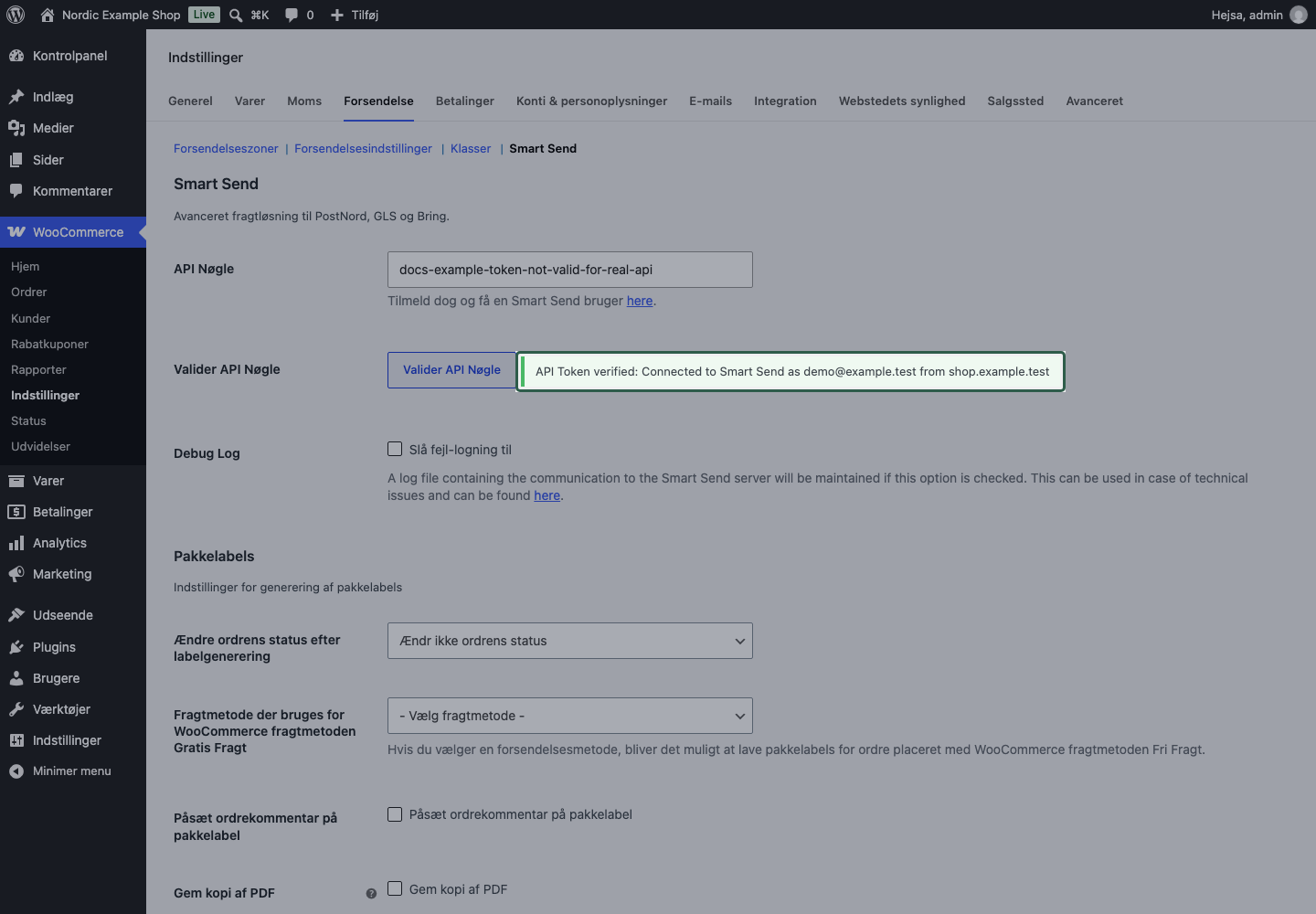Click the Sider pages icon

click(16, 160)
